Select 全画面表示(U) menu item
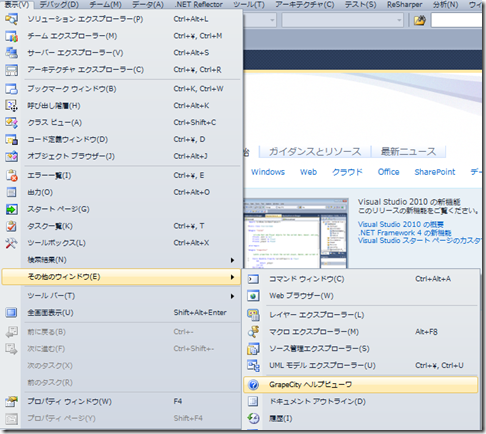 coord(121,313)
